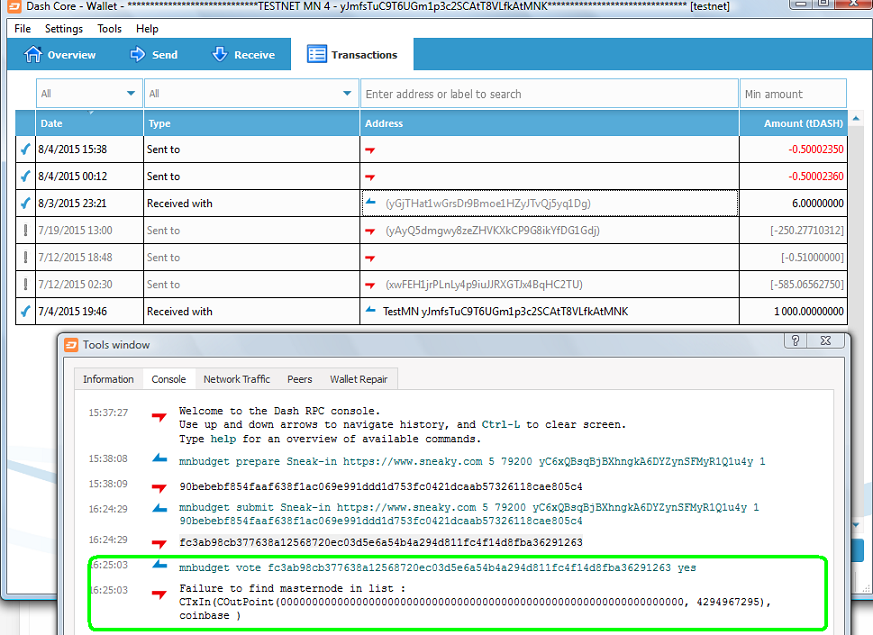The image size is (873, 635).
Task: Click the checkmark icon on the 7/4/2015 19:46 row
Action: [x=25, y=311]
